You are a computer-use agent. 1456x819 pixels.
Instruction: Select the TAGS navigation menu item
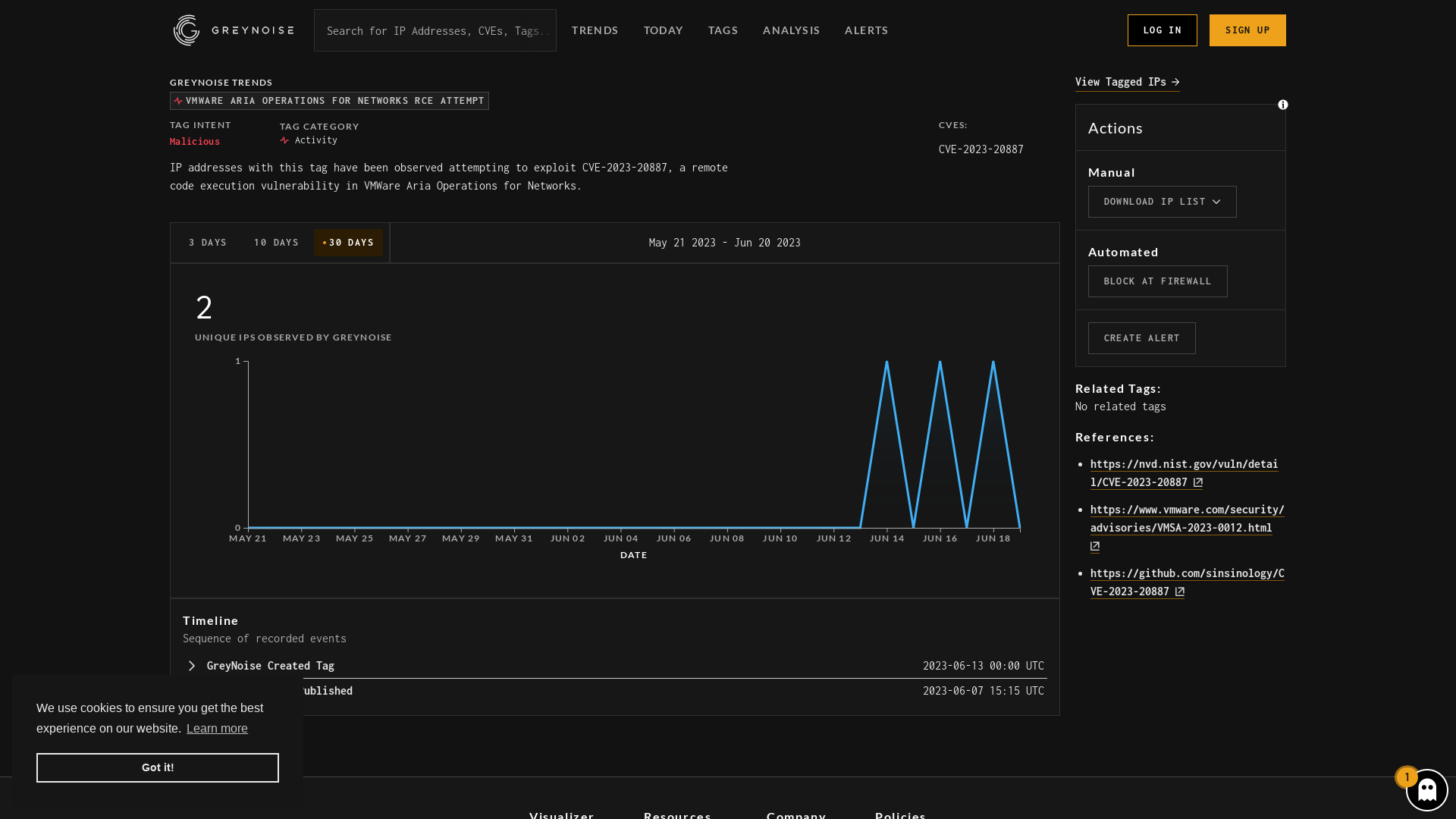point(723,30)
